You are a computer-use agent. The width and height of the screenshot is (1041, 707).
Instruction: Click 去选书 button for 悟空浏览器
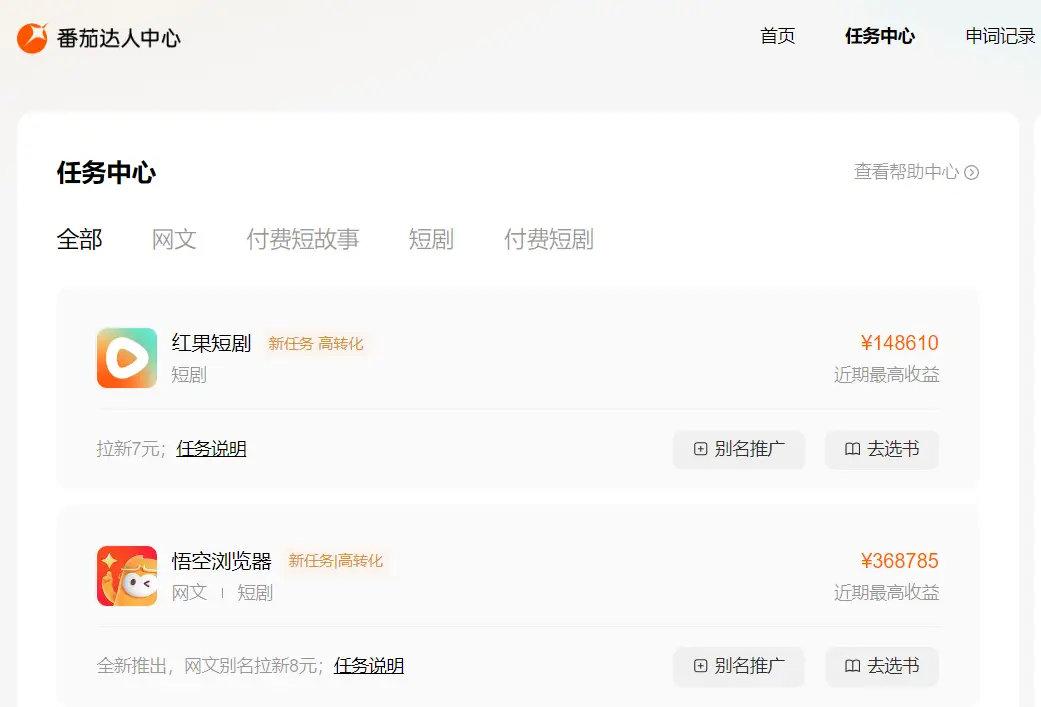pos(882,667)
